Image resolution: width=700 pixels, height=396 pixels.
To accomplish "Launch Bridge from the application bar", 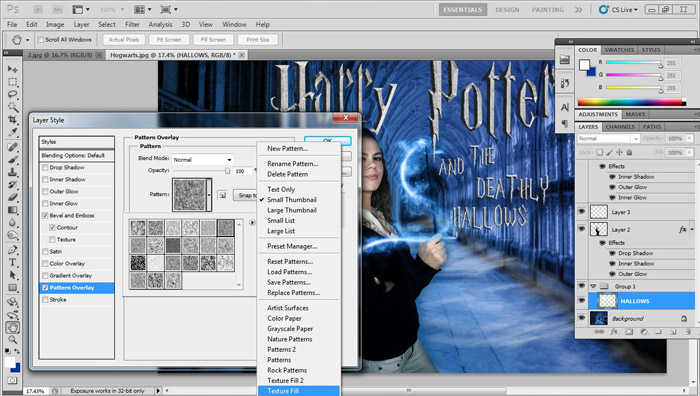I will point(38,9).
